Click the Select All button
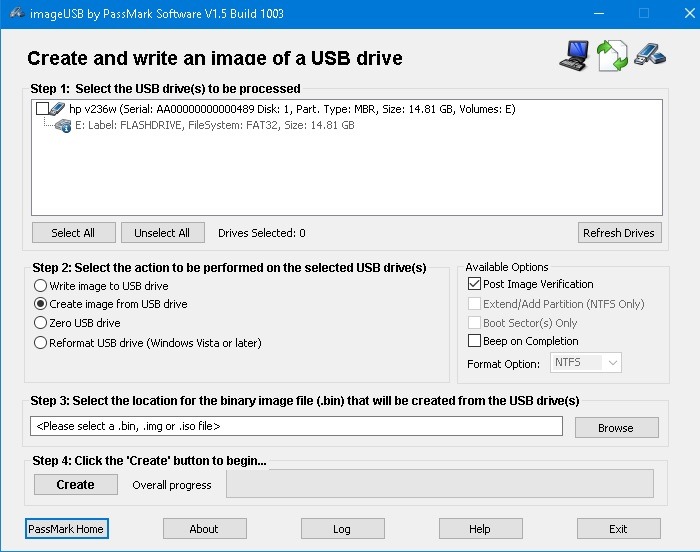 (x=74, y=233)
